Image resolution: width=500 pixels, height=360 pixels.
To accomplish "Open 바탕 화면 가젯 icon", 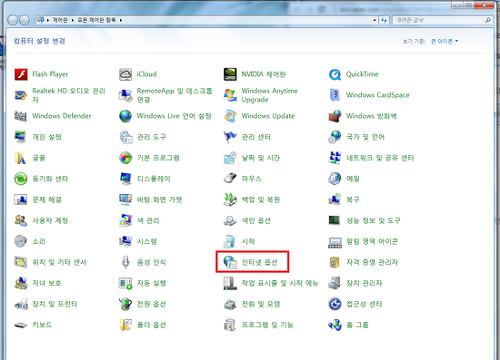I will point(126,200).
